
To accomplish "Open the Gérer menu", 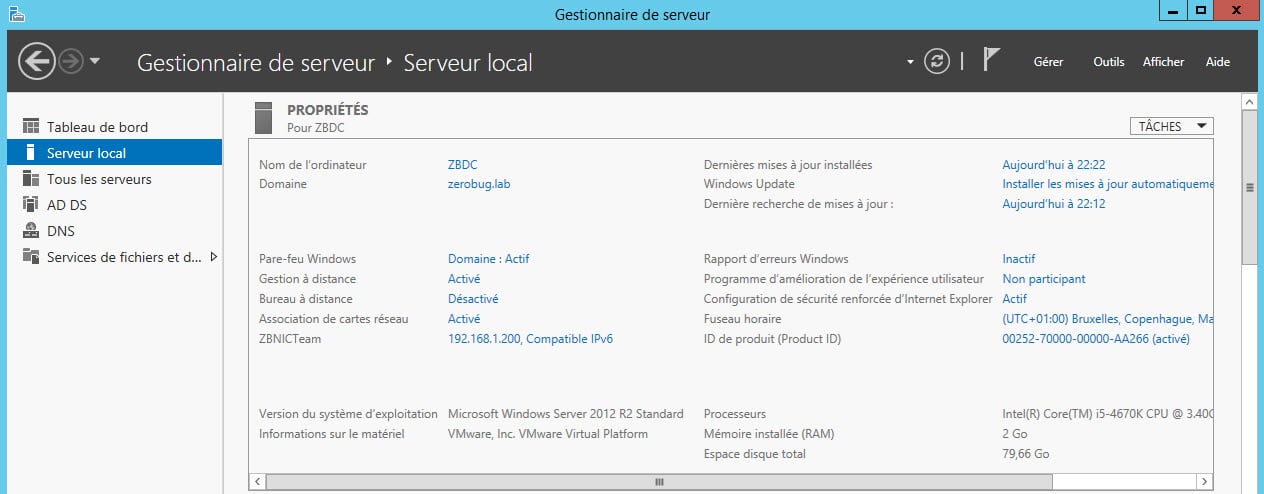I will click(x=1048, y=62).
